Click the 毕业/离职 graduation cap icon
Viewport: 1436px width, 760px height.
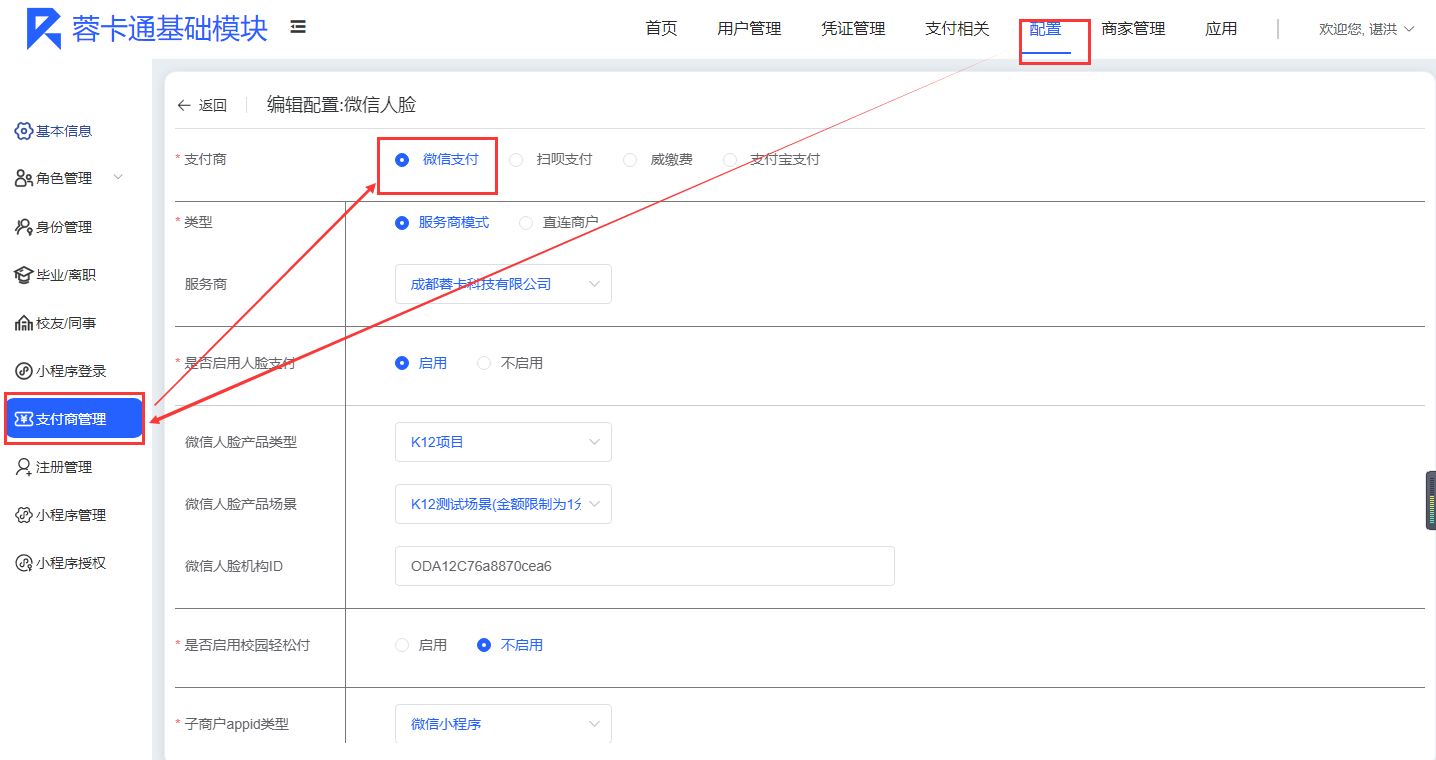coord(24,275)
